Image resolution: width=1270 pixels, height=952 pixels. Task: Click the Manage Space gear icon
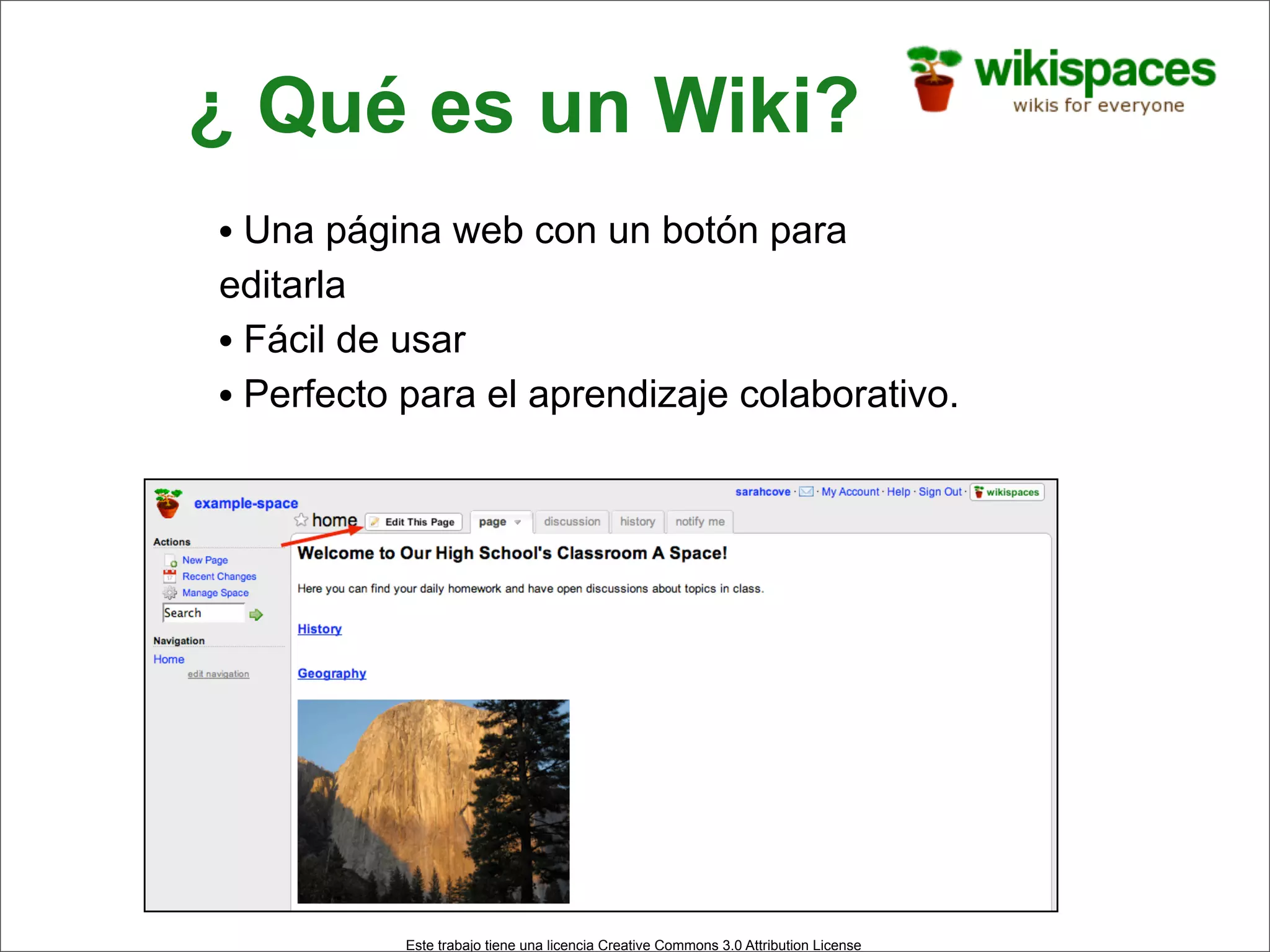click(170, 593)
